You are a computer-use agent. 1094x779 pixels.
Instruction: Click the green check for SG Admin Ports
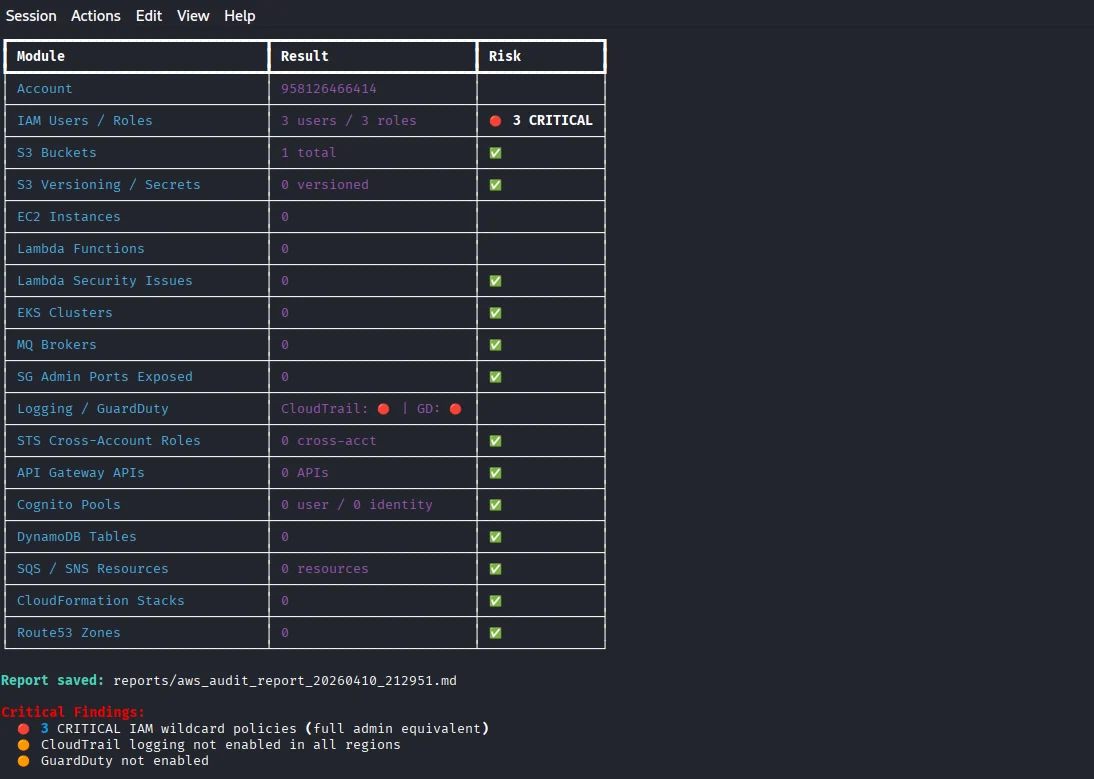point(495,377)
